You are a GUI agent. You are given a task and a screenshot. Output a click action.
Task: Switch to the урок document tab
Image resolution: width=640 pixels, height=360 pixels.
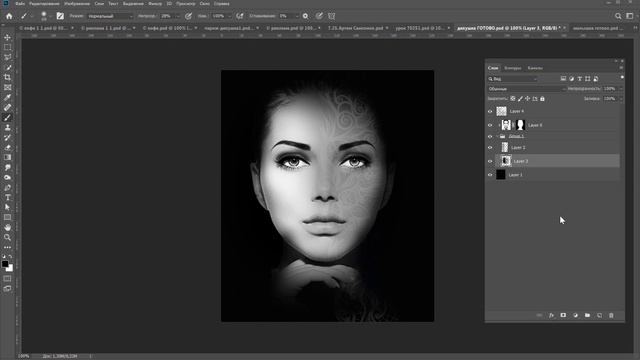point(420,28)
